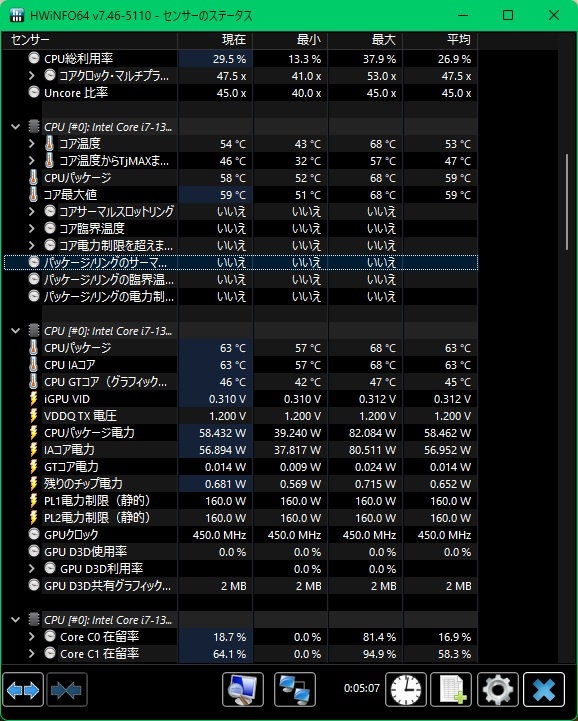Click the 最大 column header
The image size is (578, 721).
(x=365, y=40)
